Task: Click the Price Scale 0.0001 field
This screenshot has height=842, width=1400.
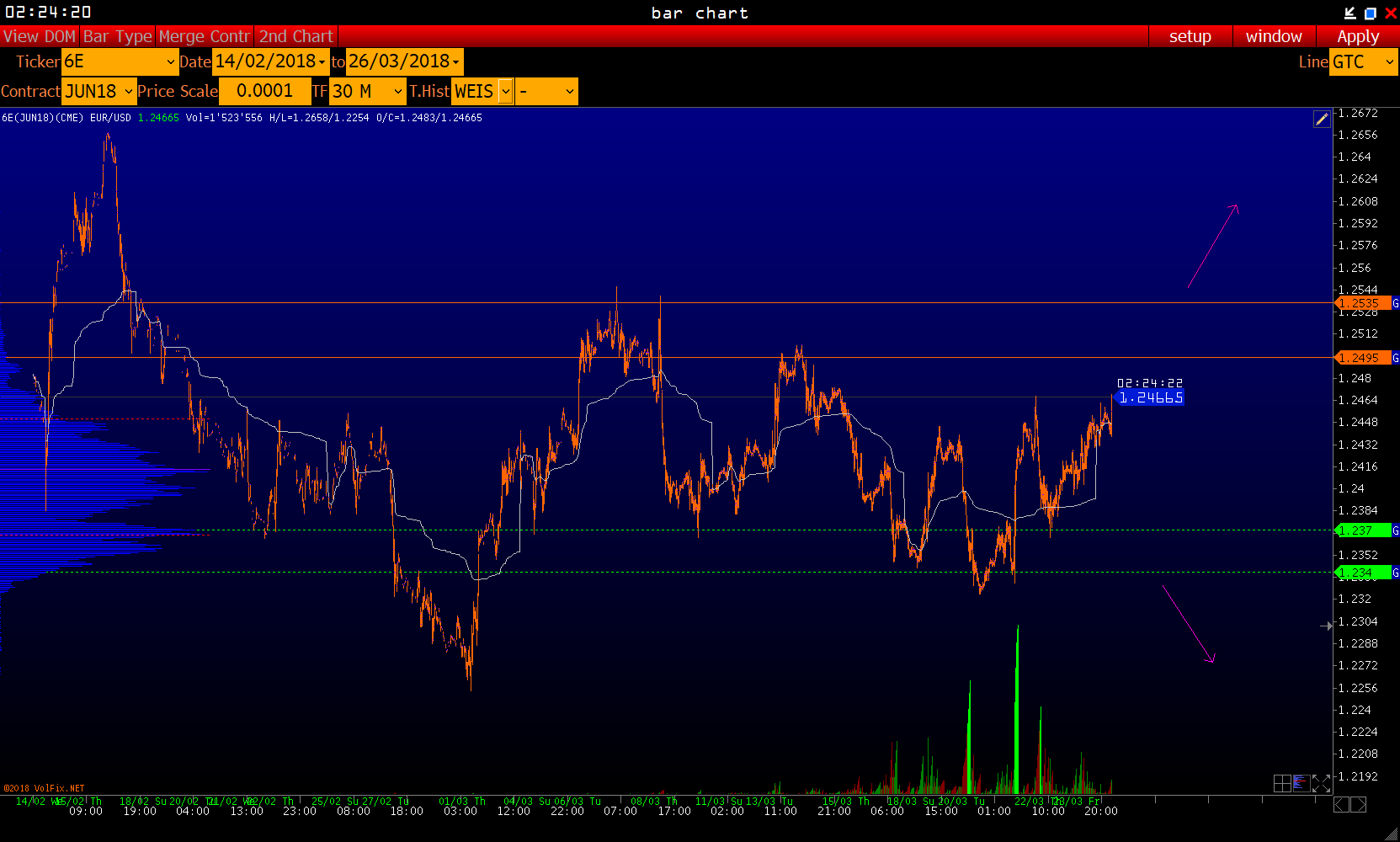Action: click(x=264, y=91)
